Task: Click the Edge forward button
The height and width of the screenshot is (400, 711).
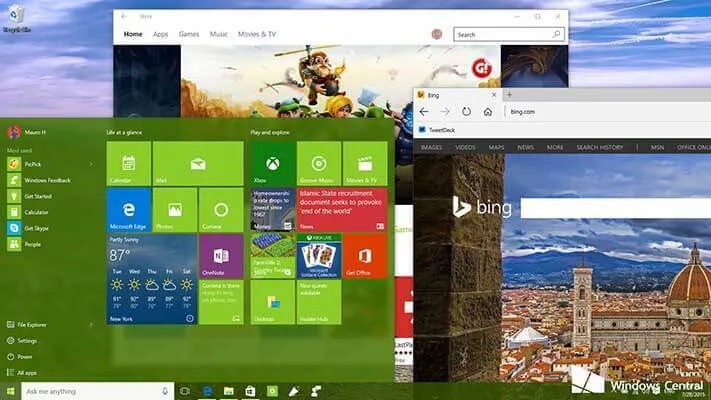Action: tap(445, 112)
